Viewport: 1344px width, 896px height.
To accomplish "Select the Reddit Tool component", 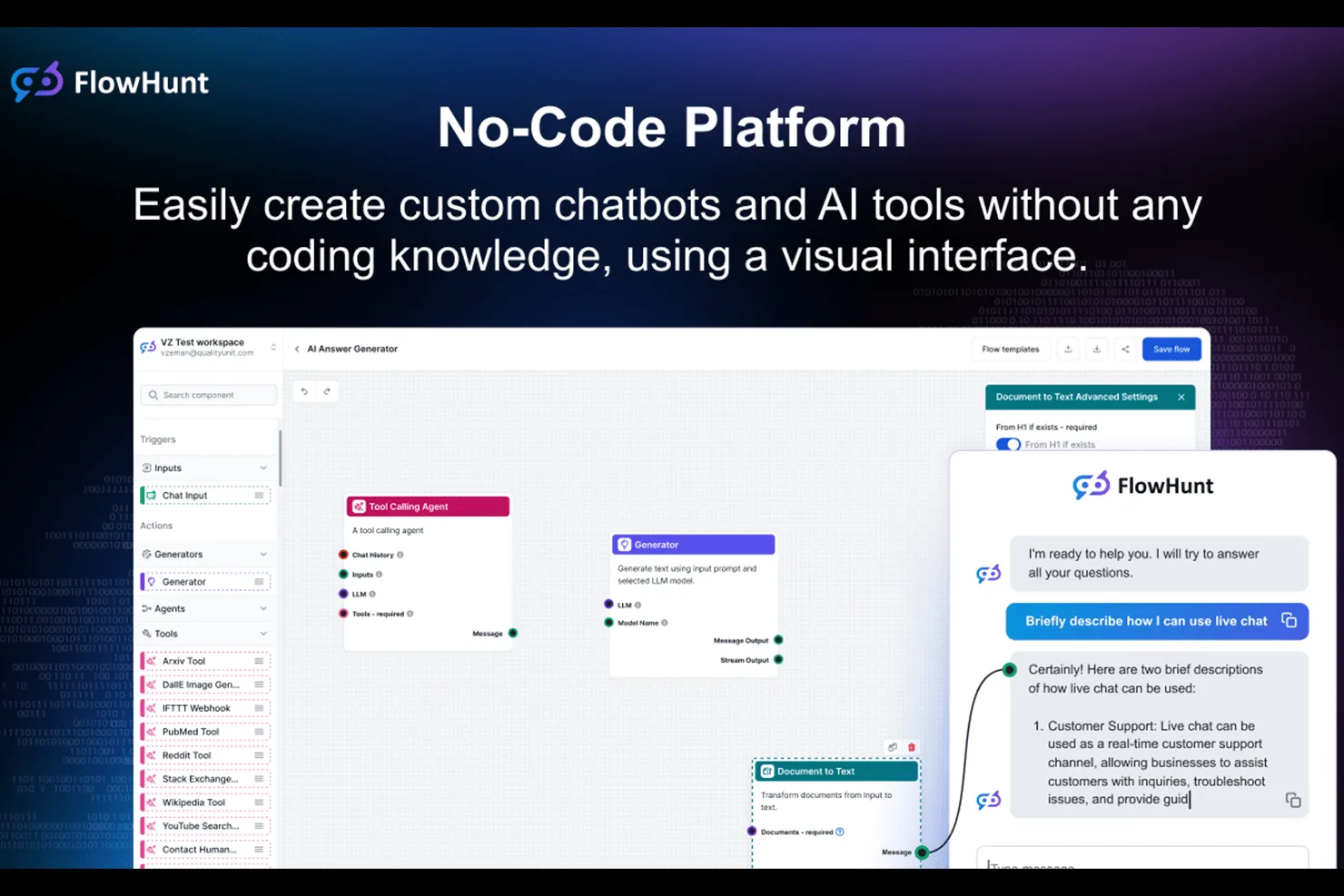I will click(205, 755).
